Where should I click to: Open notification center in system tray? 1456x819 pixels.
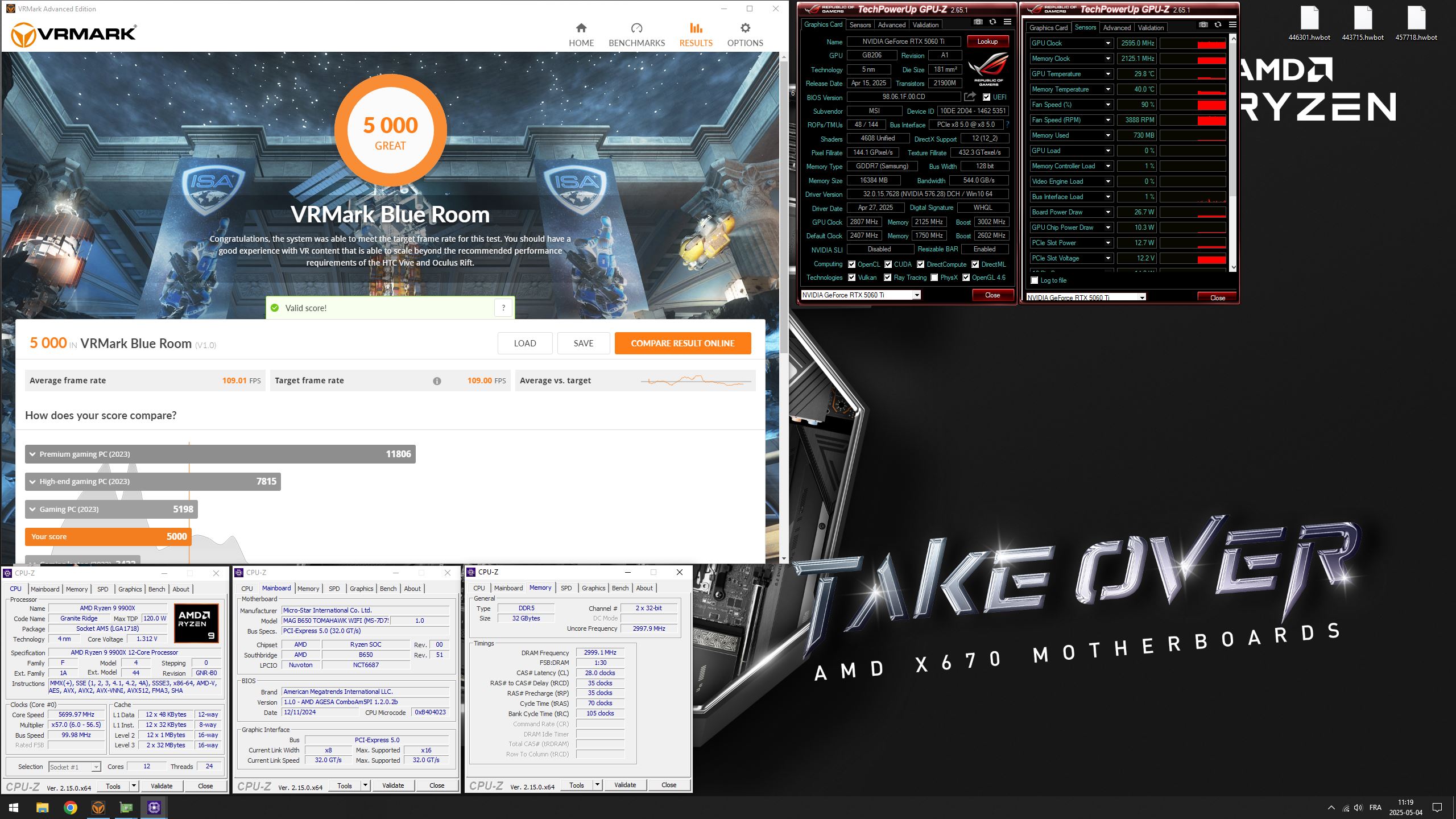click(x=1437, y=808)
